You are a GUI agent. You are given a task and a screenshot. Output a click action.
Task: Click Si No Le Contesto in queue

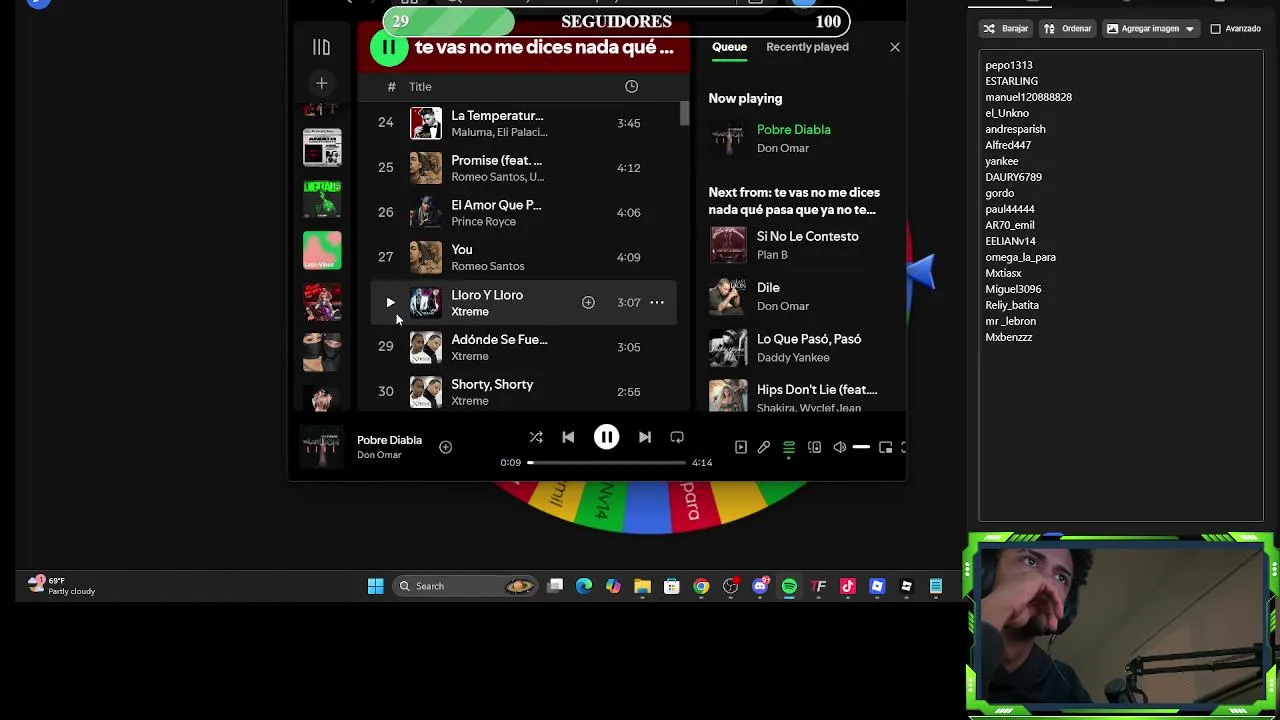tap(807, 237)
